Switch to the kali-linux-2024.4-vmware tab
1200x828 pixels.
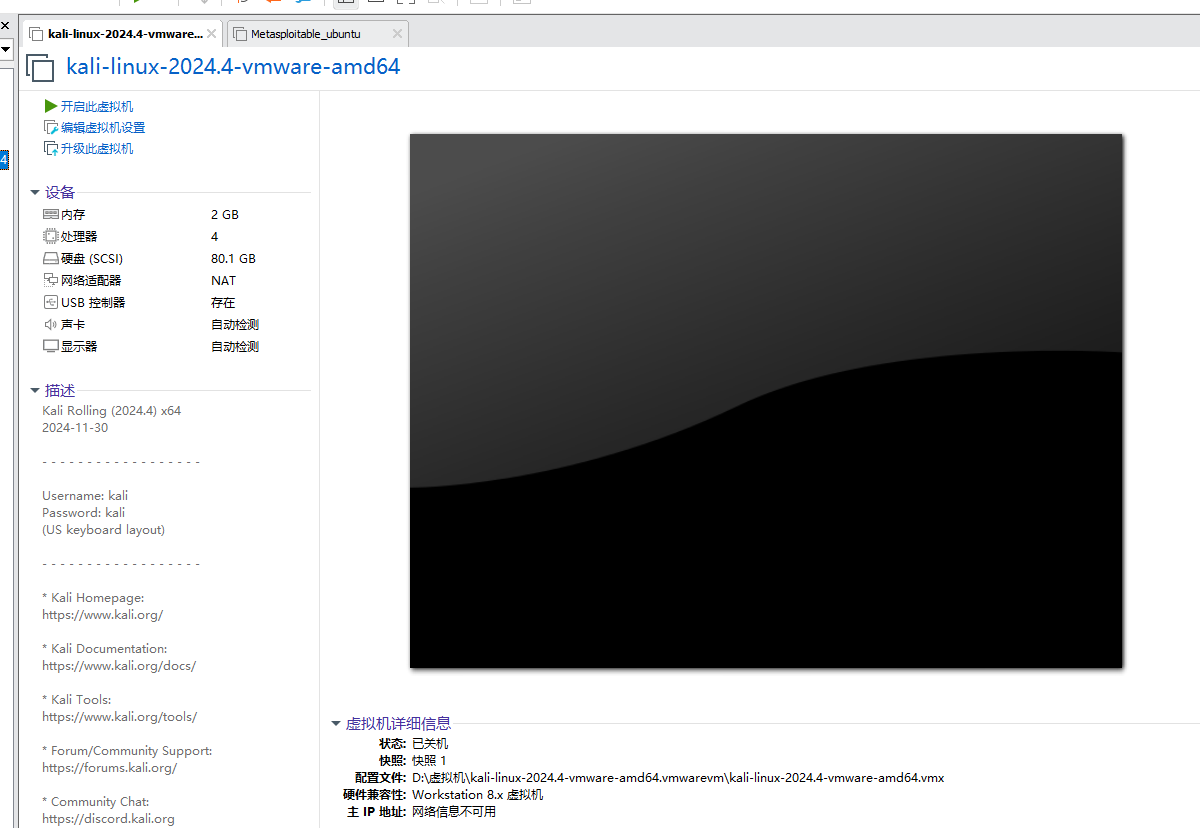122,34
